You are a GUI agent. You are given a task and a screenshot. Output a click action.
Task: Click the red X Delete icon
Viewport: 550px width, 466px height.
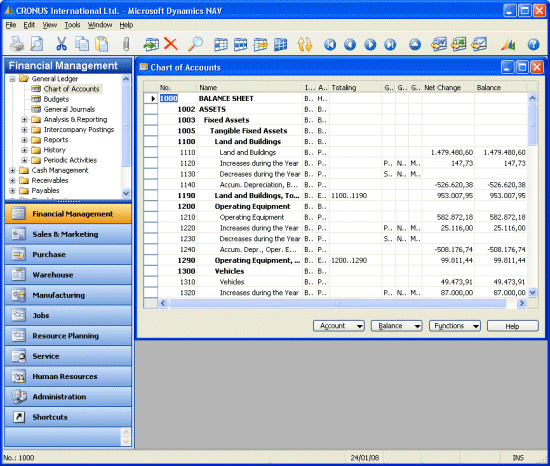point(171,44)
